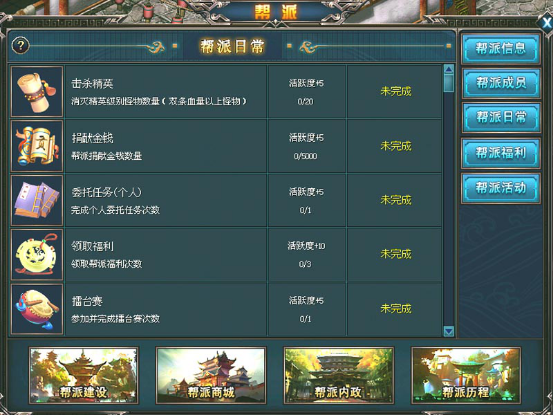Viewport: 554px width, 415px height.
Task: View the 帮派历程 history thumbnail
Action: point(466,375)
